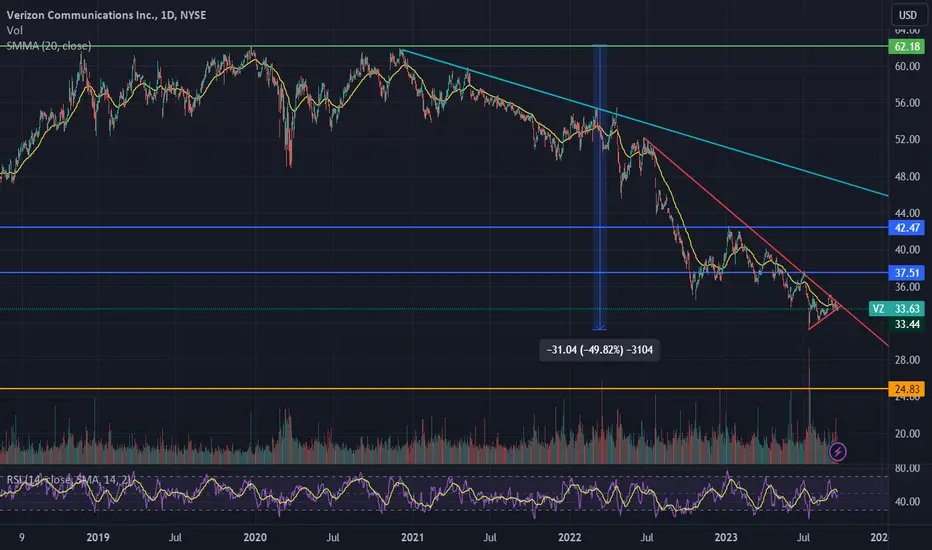Click the 33.44 price label

click(907, 324)
